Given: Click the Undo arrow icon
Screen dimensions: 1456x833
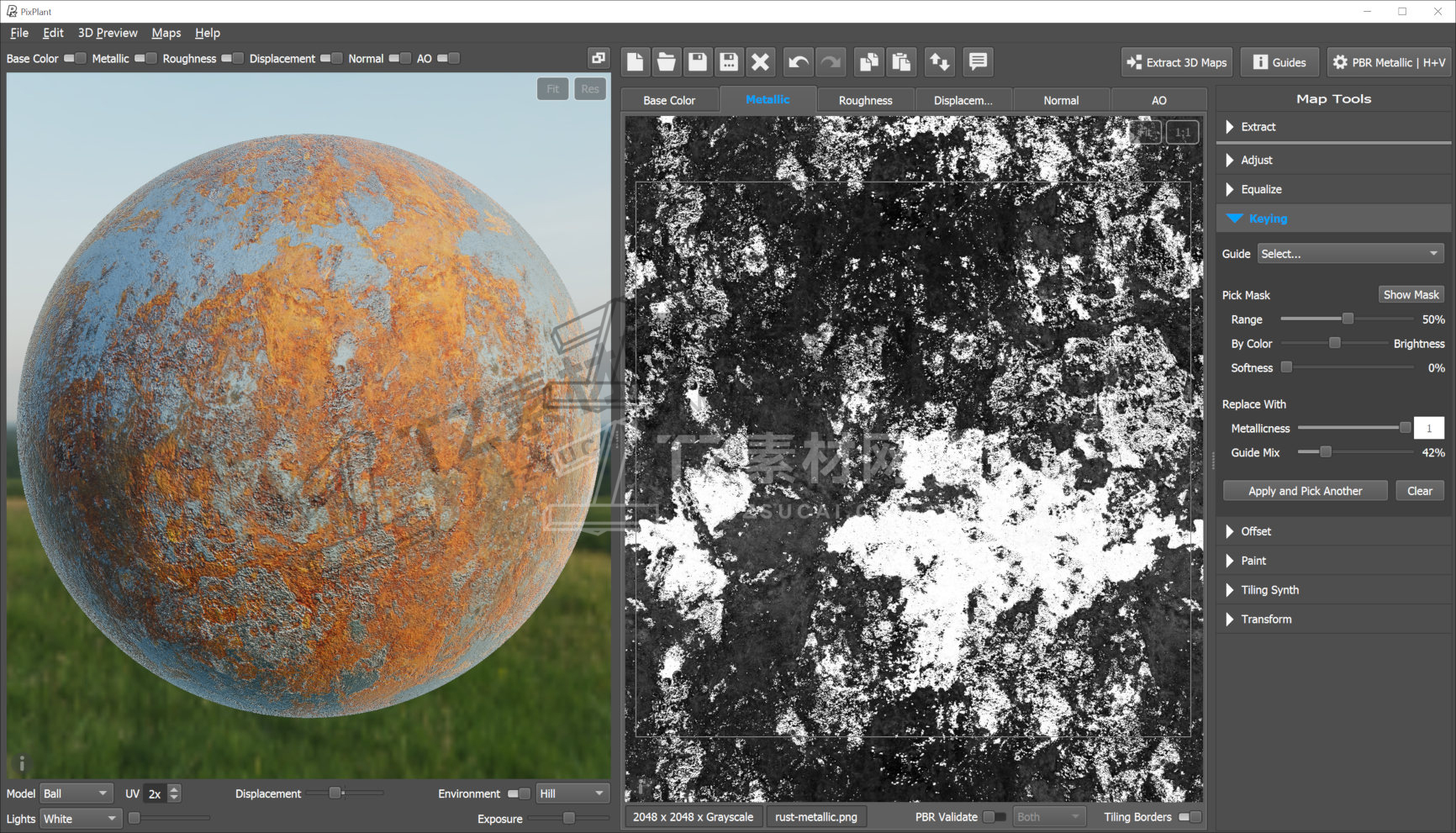Looking at the screenshot, I should 798,62.
